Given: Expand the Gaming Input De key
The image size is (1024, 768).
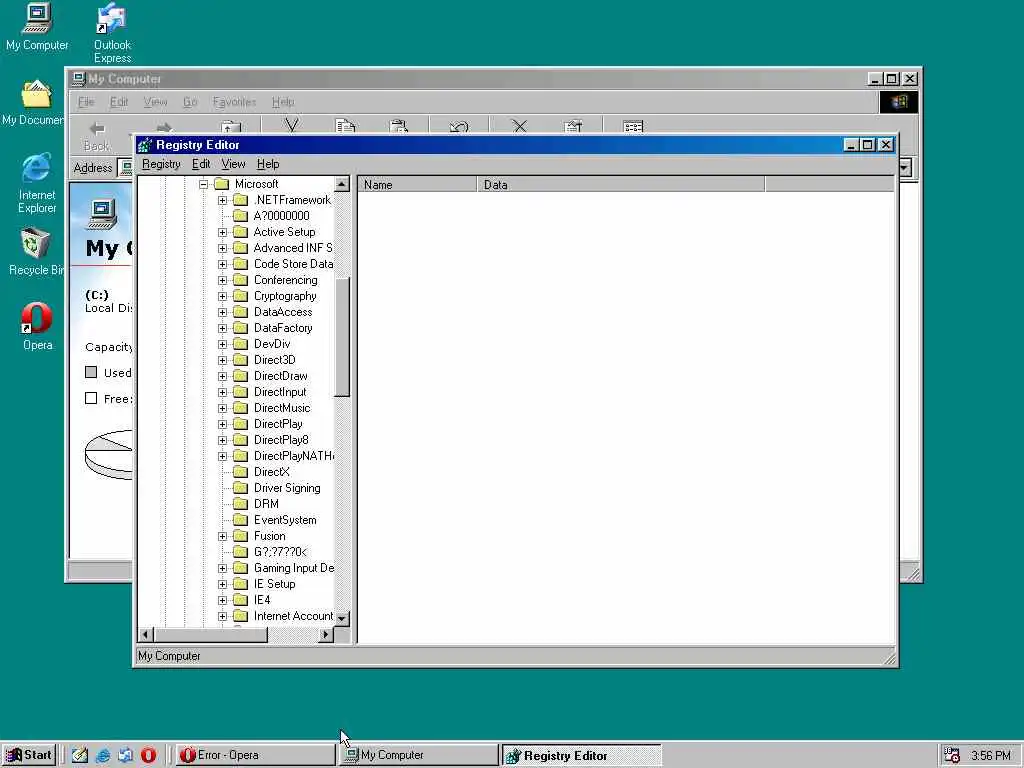Looking at the screenshot, I should (x=223, y=568).
